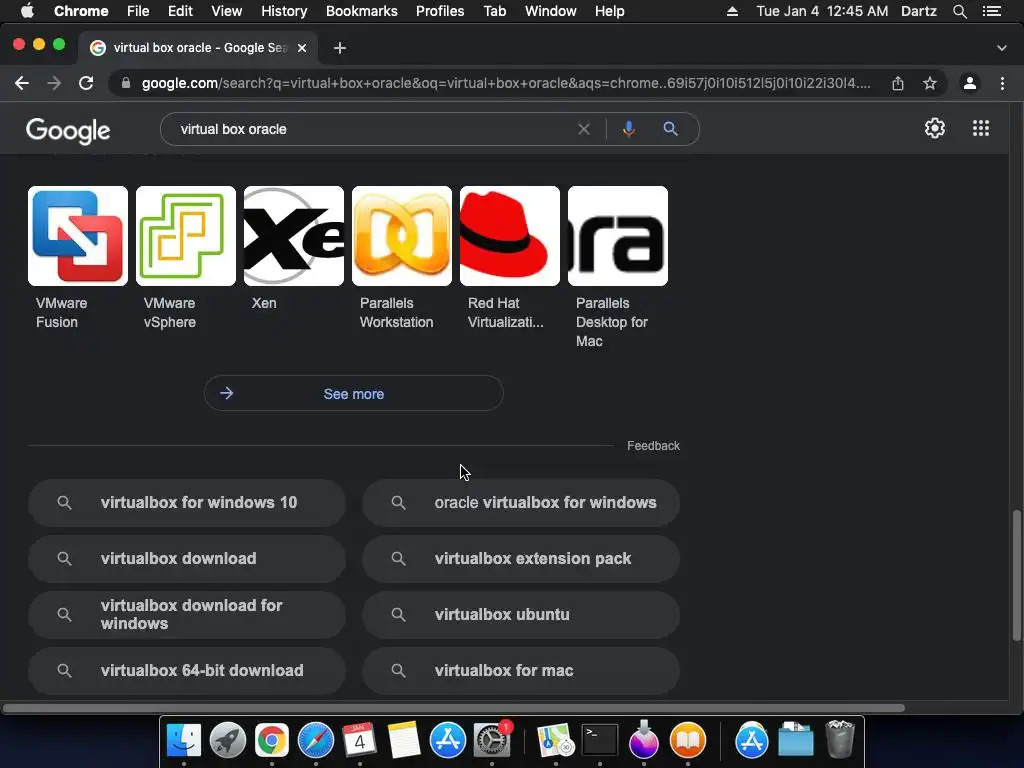Viewport: 1024px width, 768px height.
Task: Click the address bar URL
Action: [x=506, y=83]
